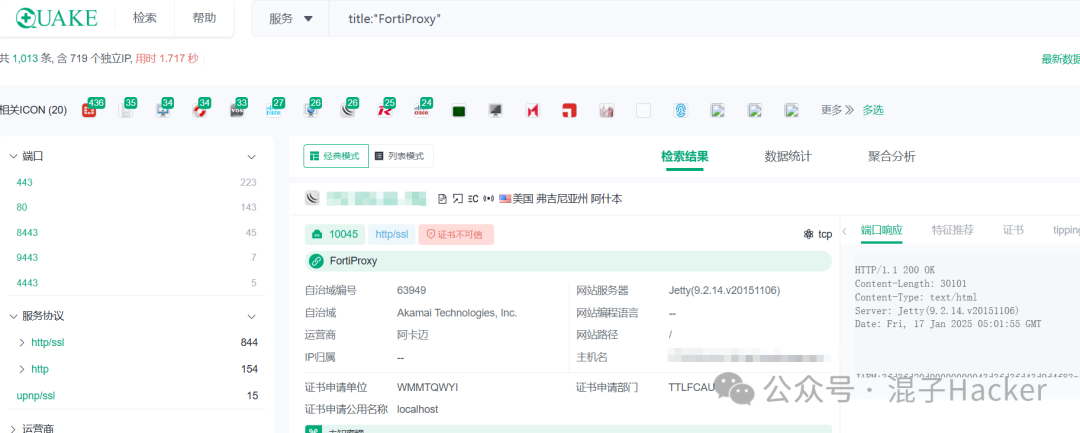Filter by port 4443
1080x433 pixels.
point(28,283)
